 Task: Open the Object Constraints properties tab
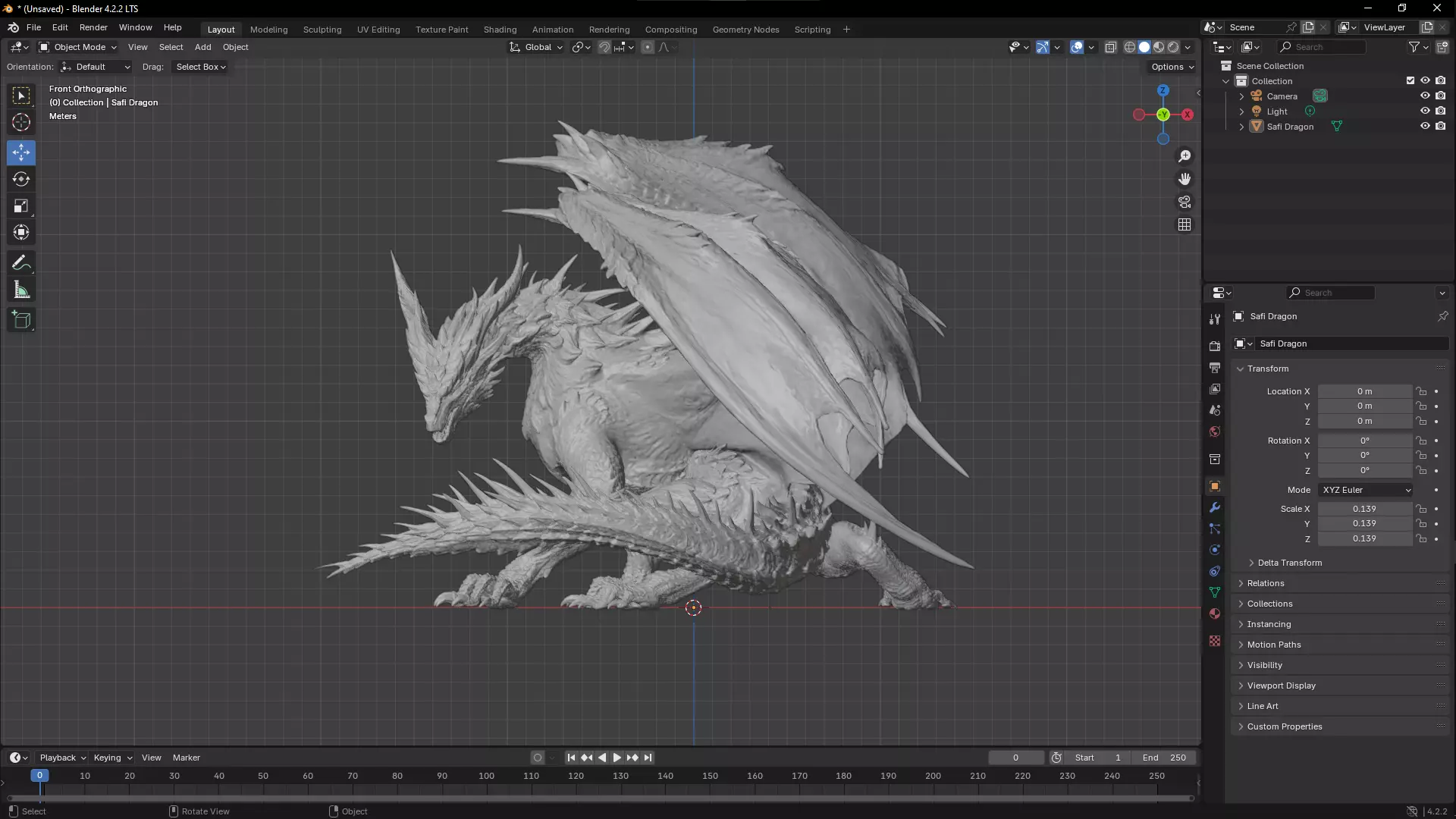point(1215,571)
